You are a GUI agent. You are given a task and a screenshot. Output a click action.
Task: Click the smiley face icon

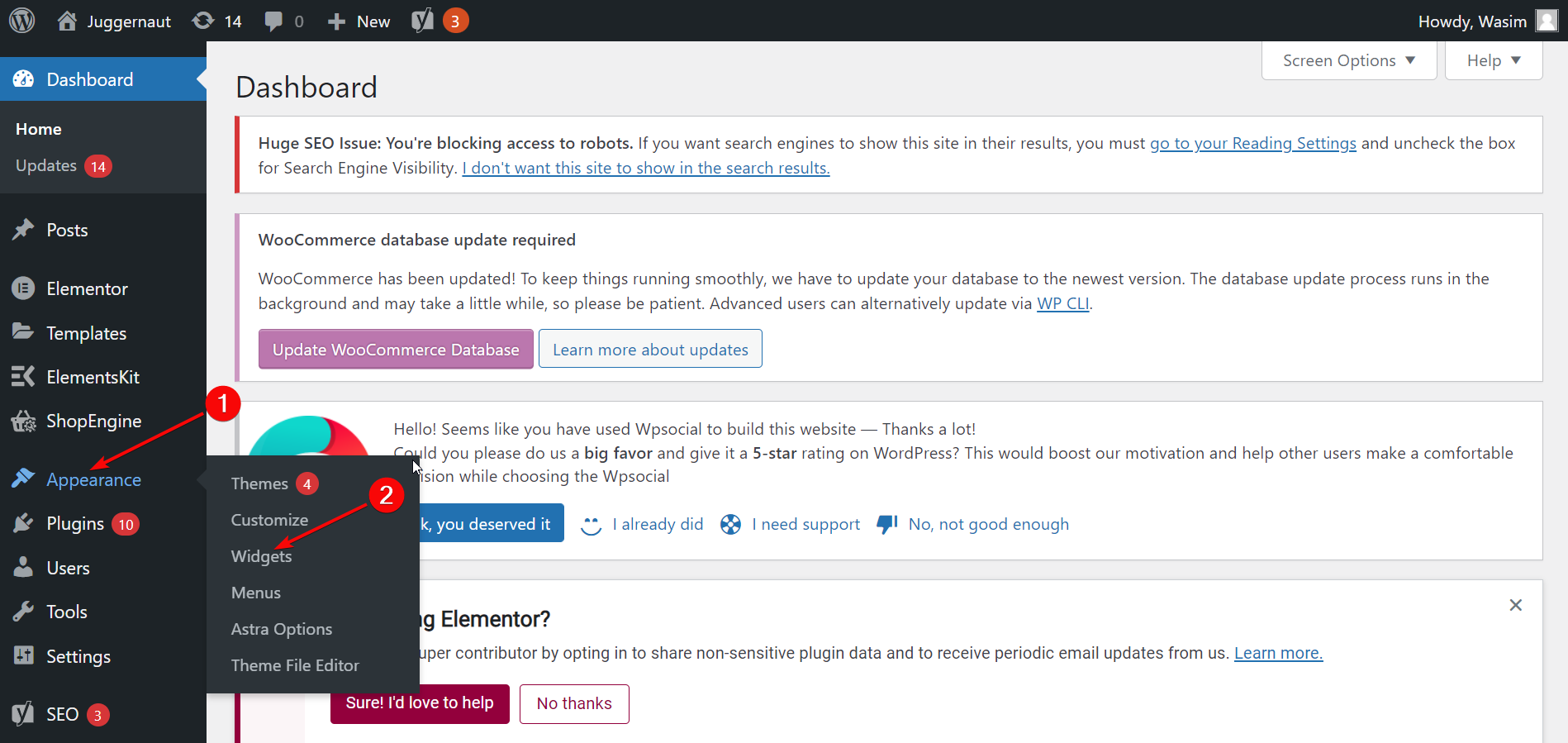(591, 525)
